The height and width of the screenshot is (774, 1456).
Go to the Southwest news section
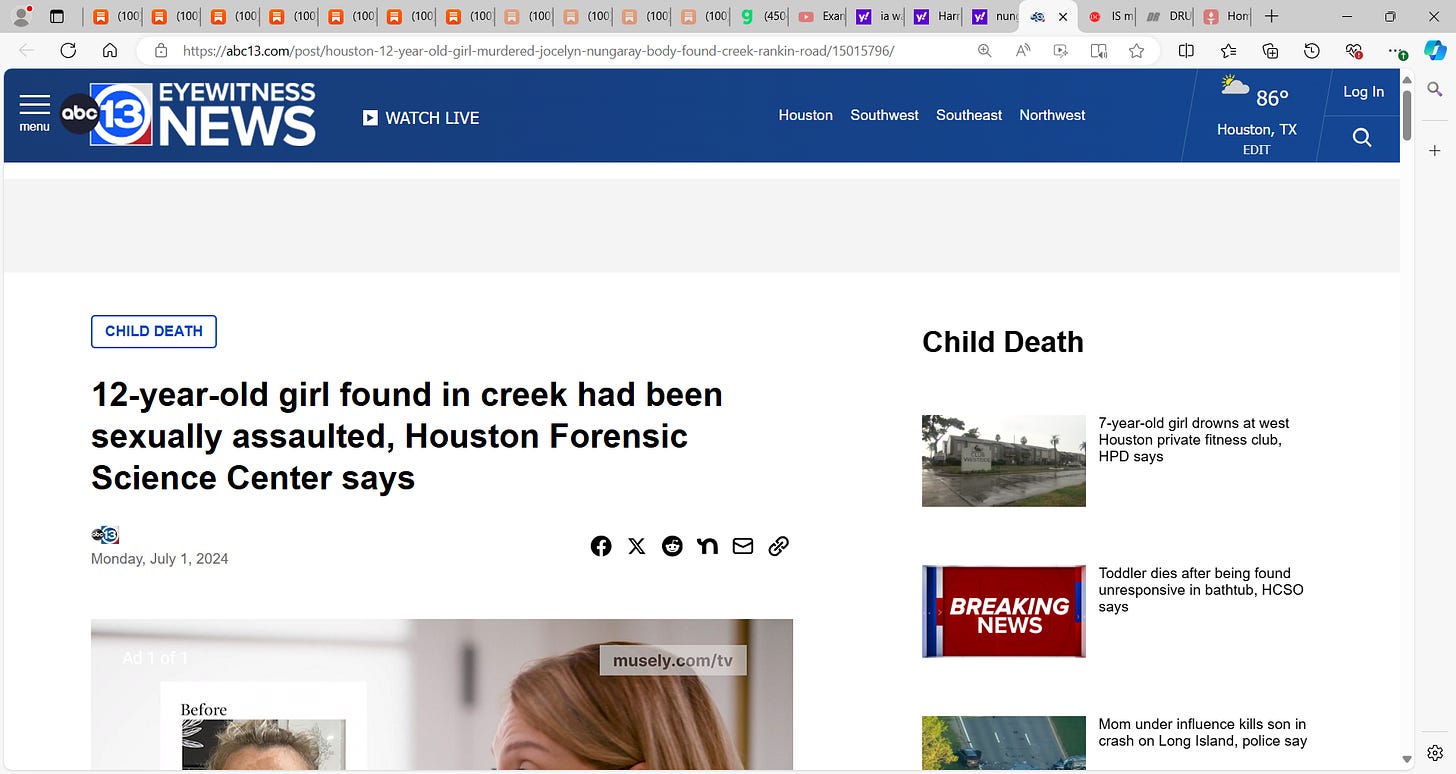884,115
